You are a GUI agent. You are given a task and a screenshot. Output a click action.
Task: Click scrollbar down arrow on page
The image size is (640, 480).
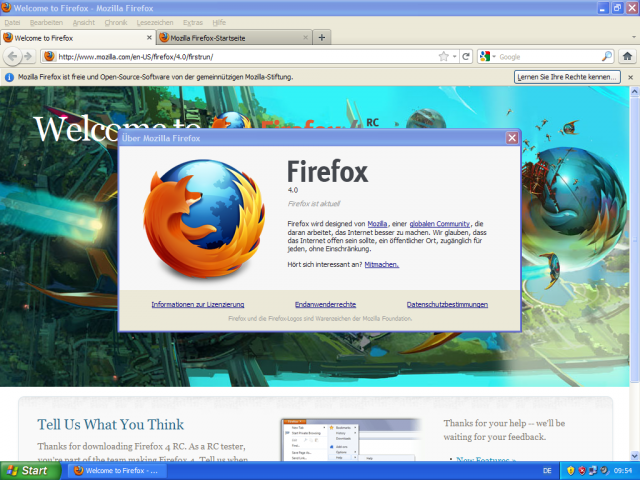point(635,456)
